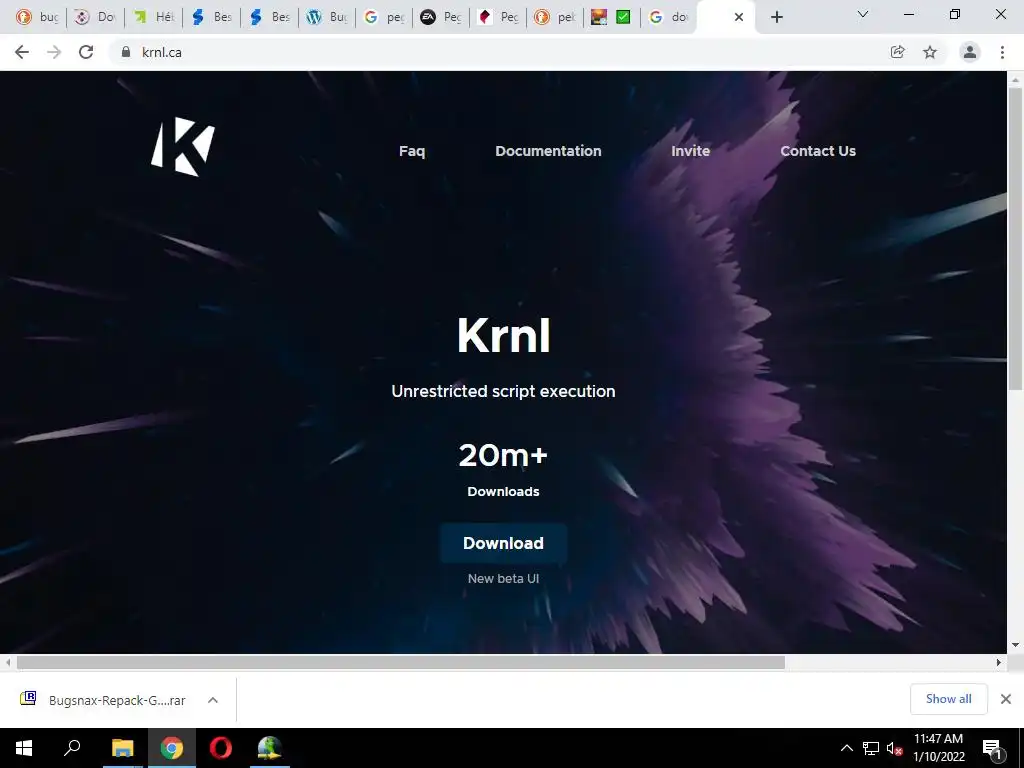Click the Krnl K logo
1024x768 pixels.
click(183, 147)
